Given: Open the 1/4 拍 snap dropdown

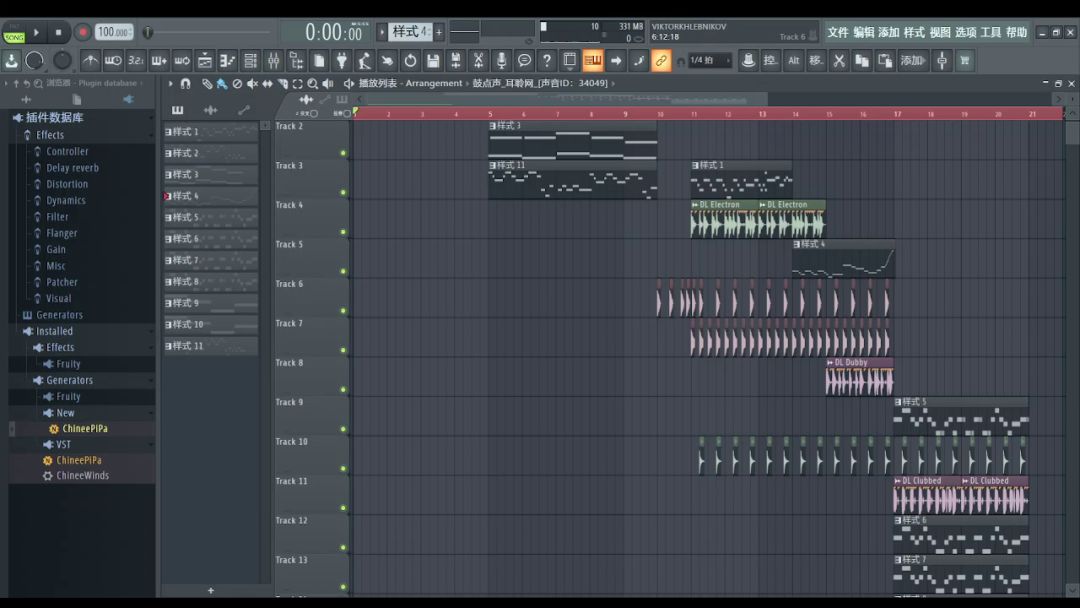Looking at the screenshot, I should click(x=709, y=61).
